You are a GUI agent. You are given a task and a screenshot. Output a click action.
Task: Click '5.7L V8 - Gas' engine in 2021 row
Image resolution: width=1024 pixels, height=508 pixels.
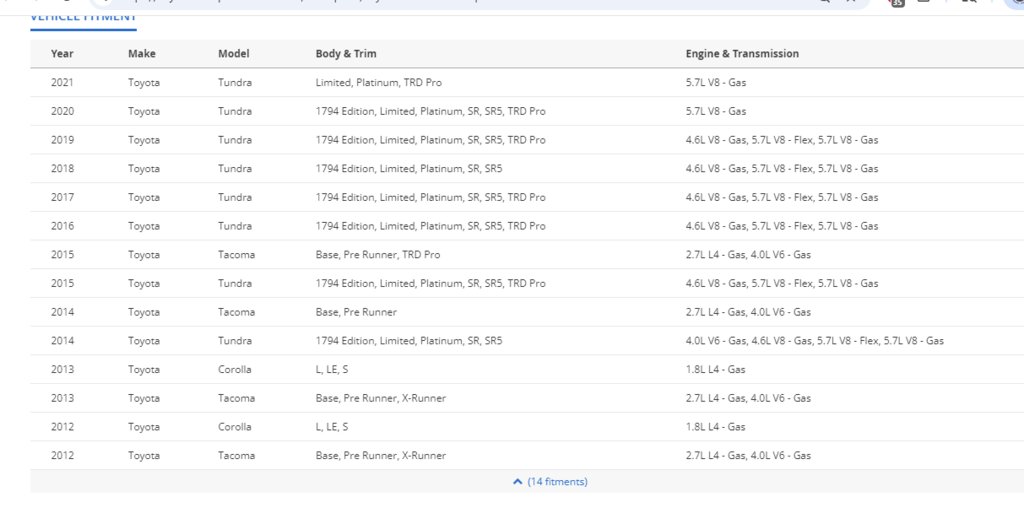(716, 83)
